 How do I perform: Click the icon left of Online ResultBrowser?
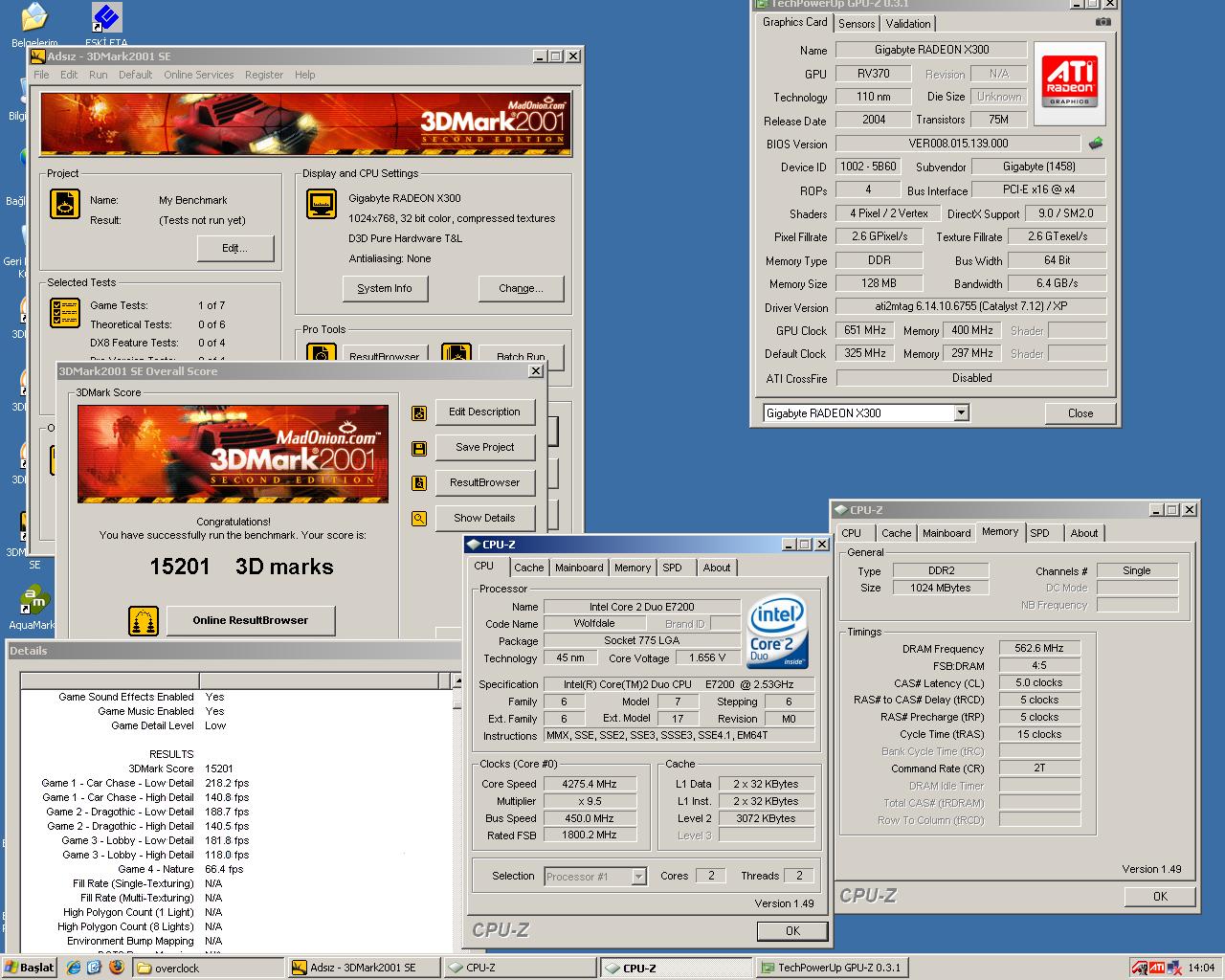tap(144, 621)
